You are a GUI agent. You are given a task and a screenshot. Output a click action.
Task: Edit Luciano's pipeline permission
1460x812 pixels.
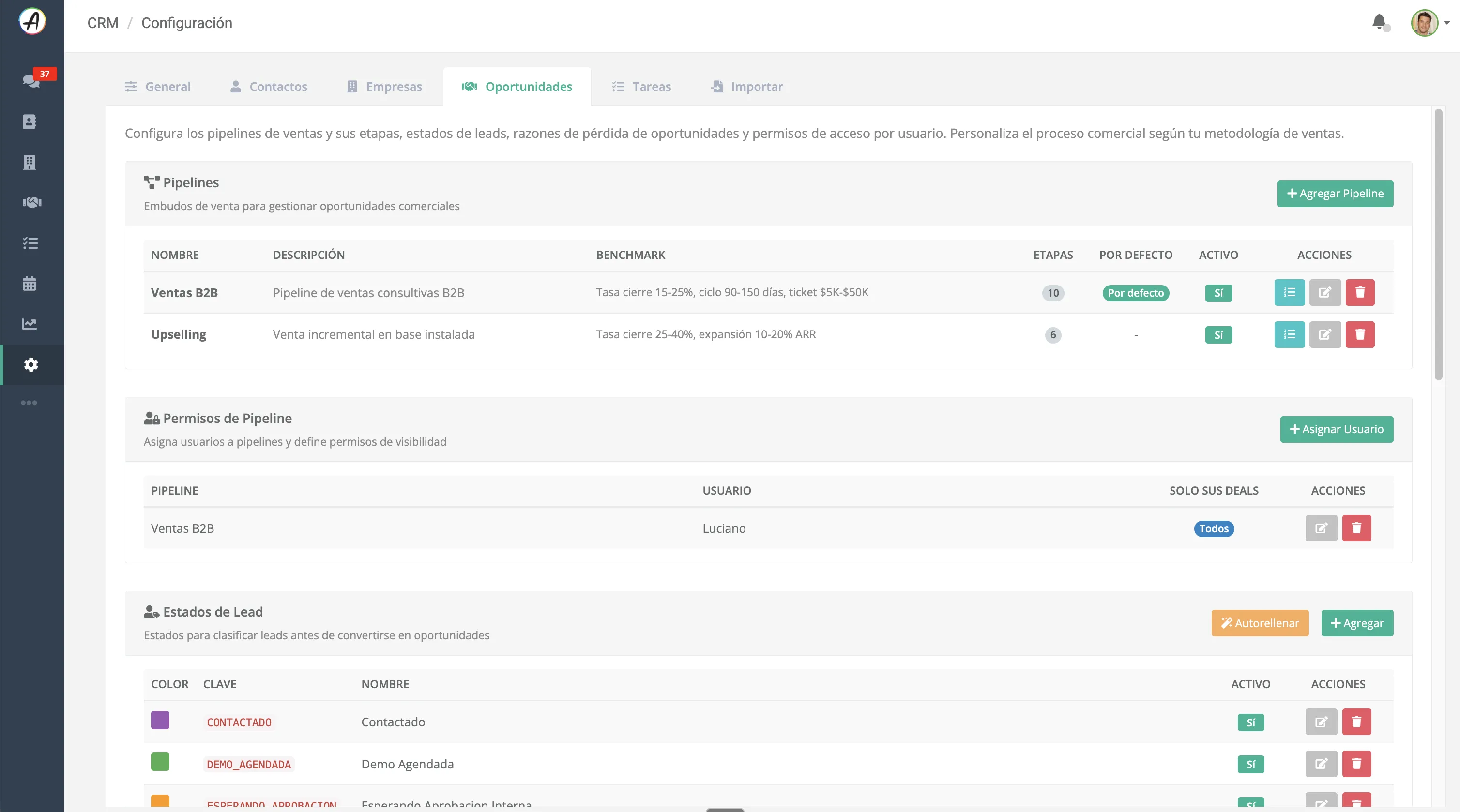pos(1321,528)
